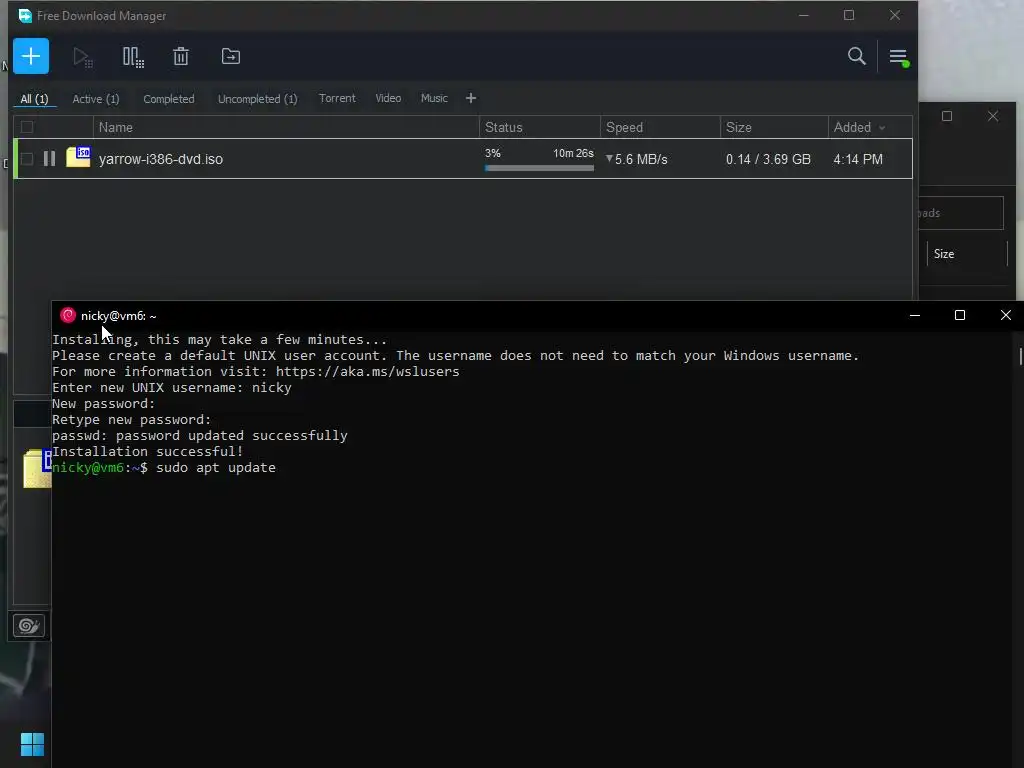
Task: Select the yarrow-i386-dvd.iso file name
Action: click(161, 159)
